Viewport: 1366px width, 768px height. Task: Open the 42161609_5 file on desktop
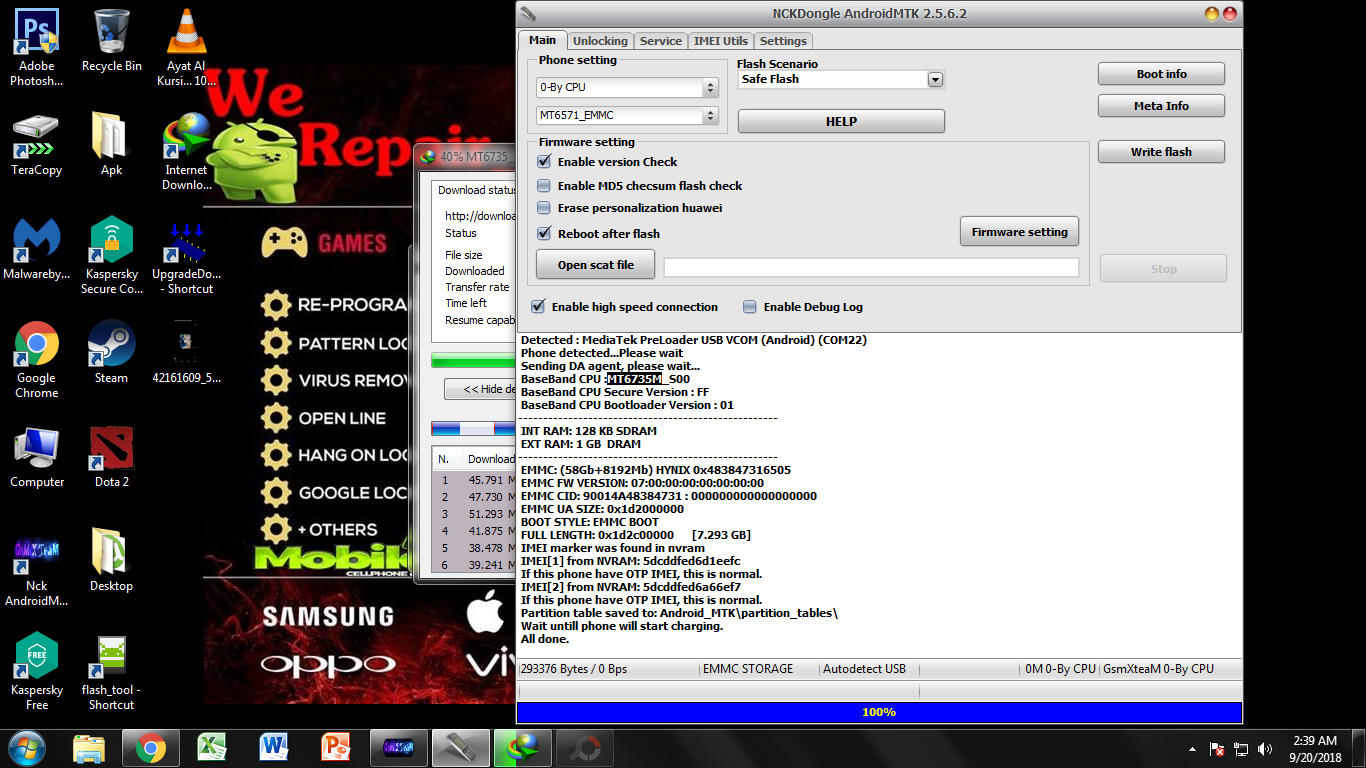[186, 353]
